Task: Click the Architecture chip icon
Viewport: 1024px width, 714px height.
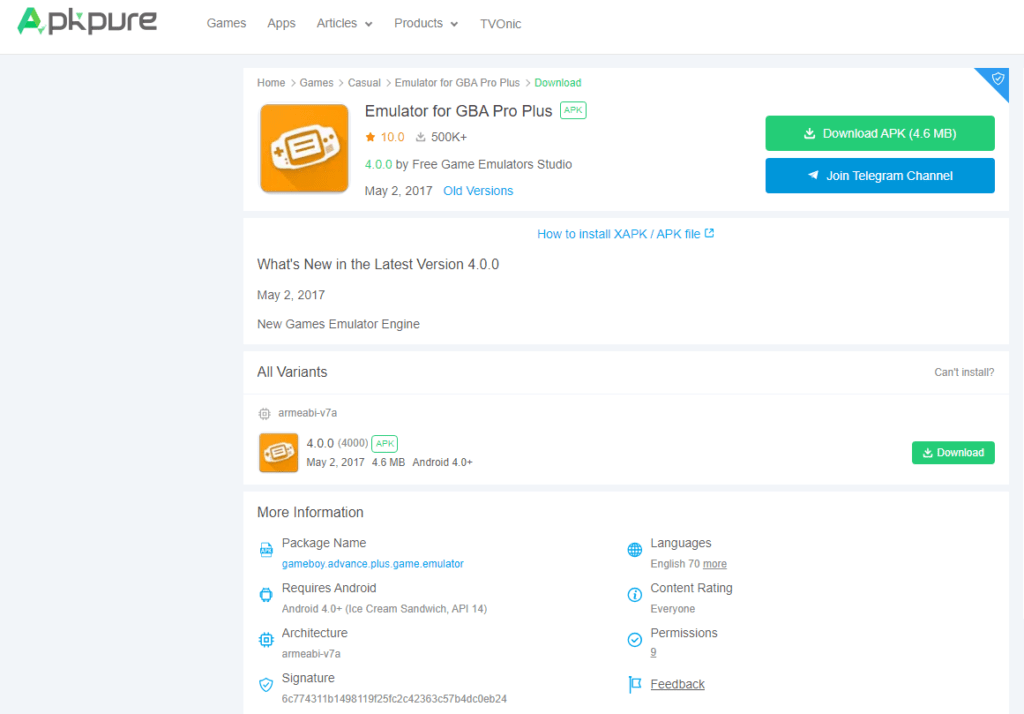Action: [x=266, y=640]
